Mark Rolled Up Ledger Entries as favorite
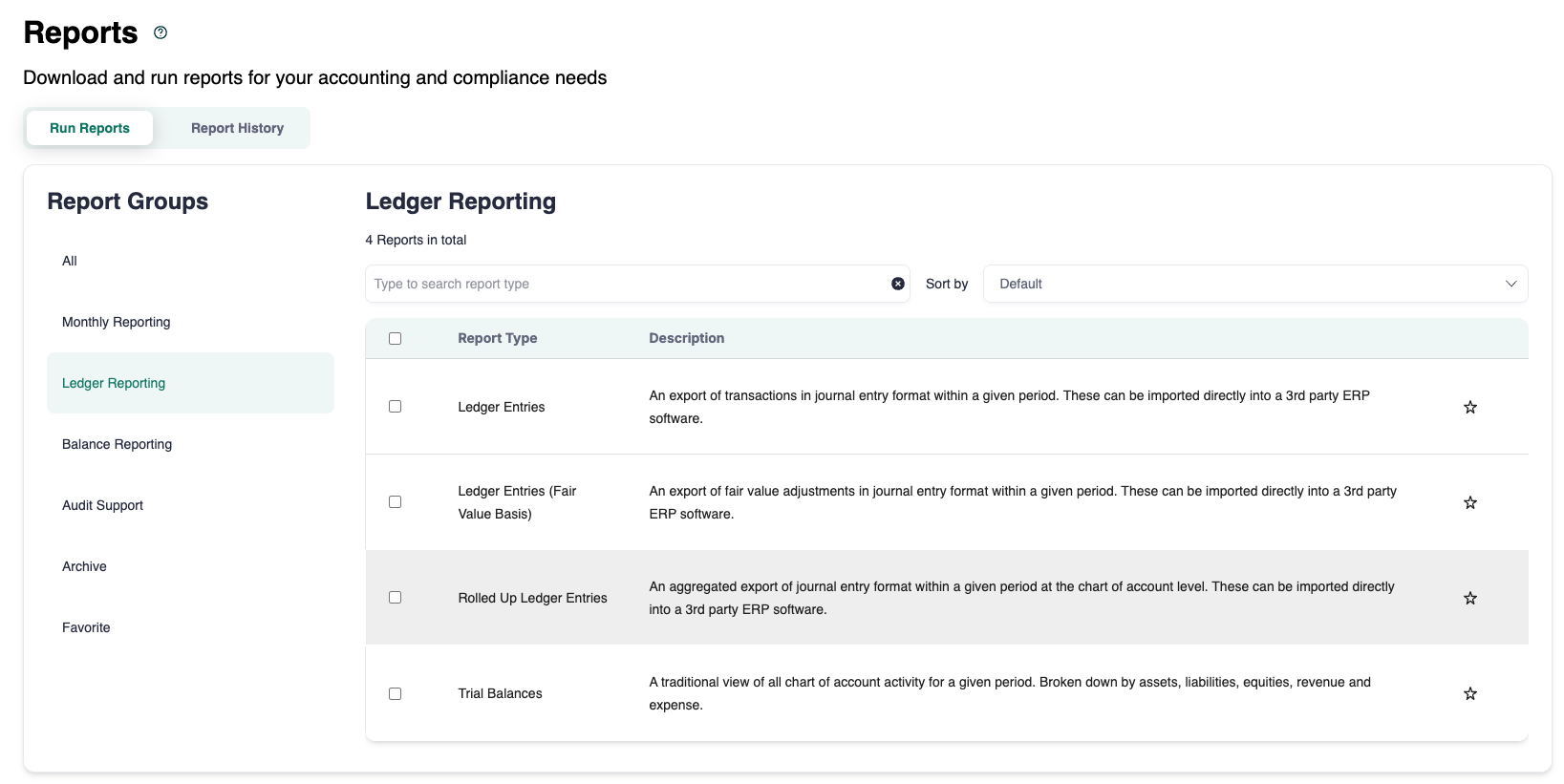Image resolution: width=1564 pixels, height=784 pixels. pos(1469,599)
